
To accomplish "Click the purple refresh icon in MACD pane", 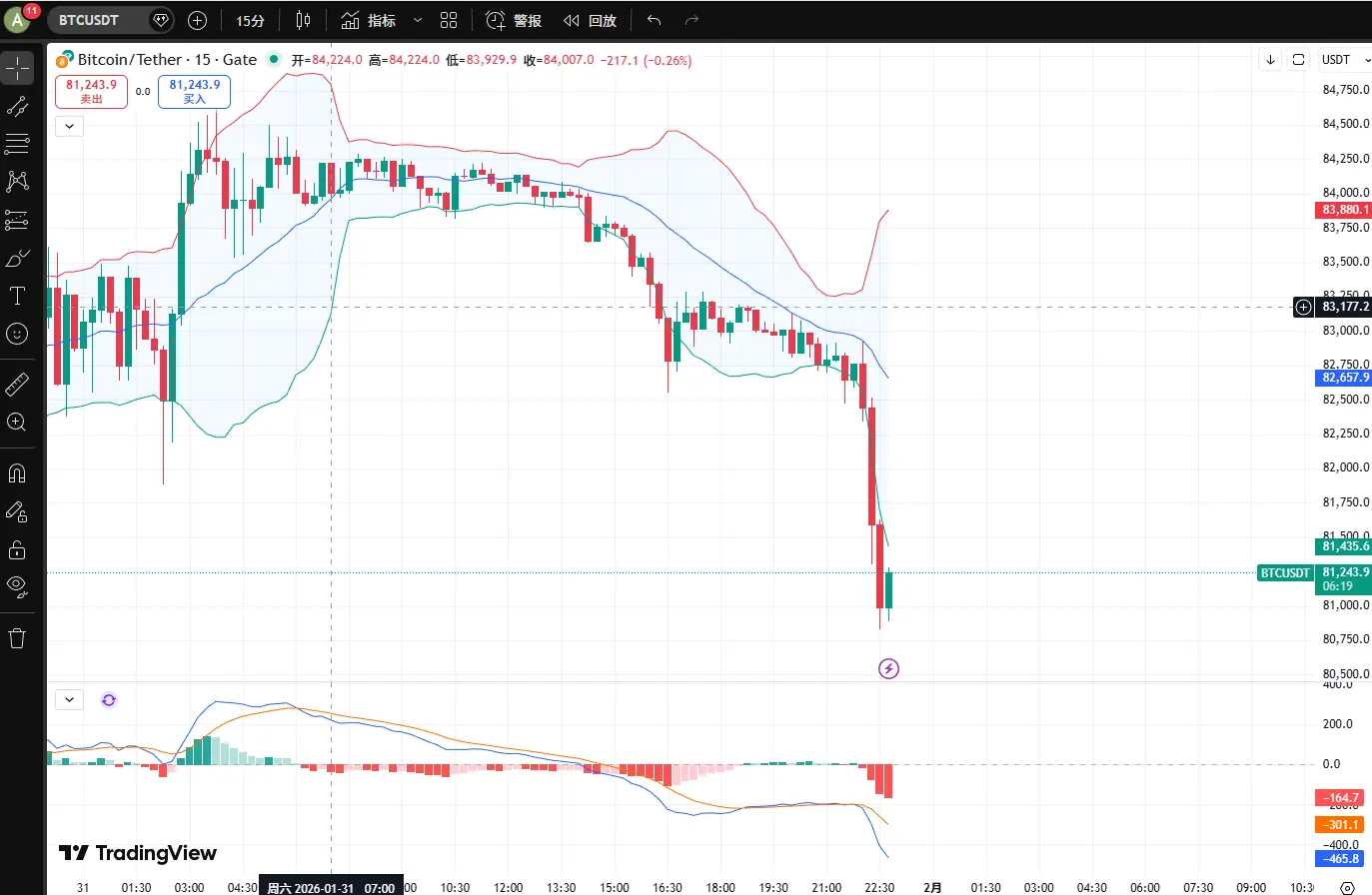I will [109, 700].
